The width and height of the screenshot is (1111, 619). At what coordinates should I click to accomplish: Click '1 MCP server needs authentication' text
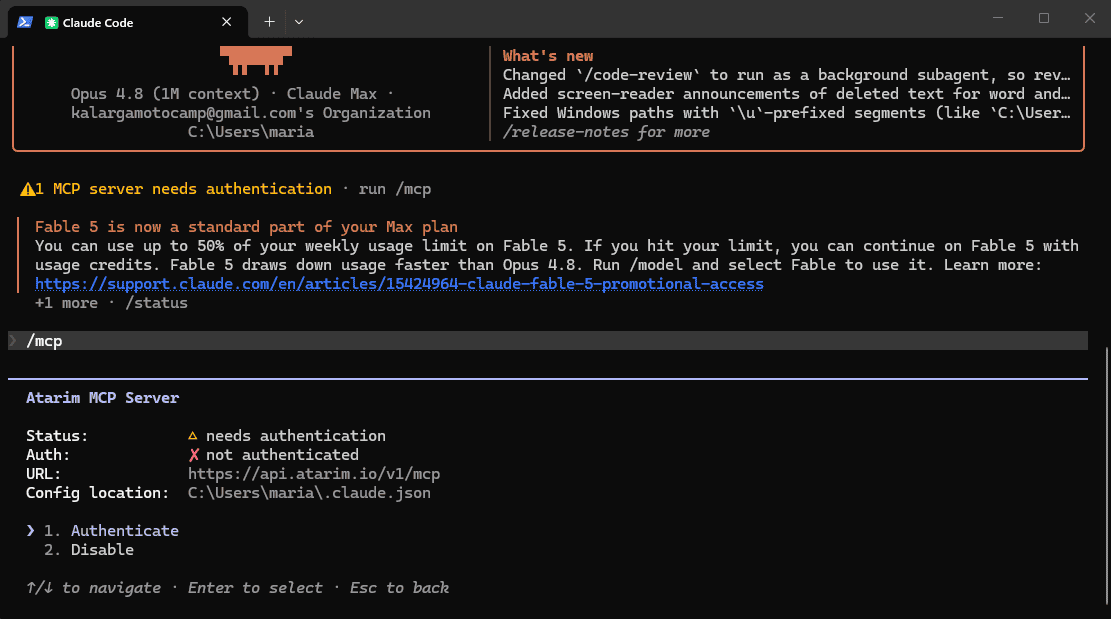point(184,189)
